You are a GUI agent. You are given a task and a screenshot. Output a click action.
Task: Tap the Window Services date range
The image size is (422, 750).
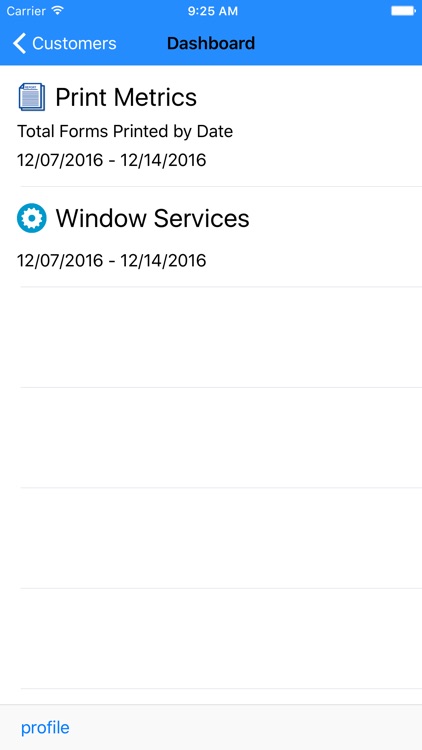111,261
